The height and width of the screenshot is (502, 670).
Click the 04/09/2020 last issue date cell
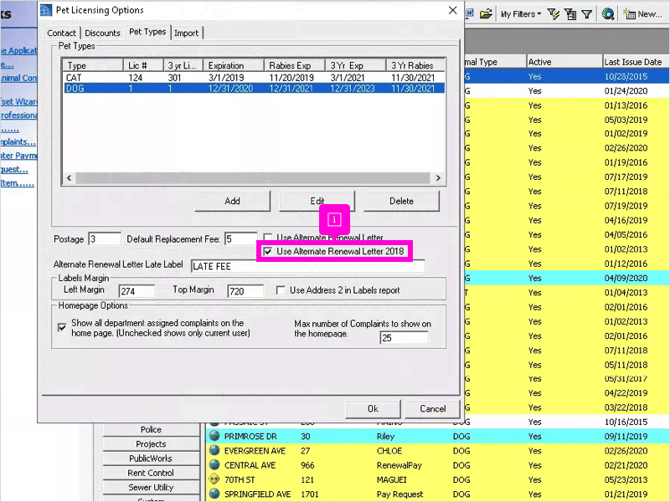(x=626, y=278)
